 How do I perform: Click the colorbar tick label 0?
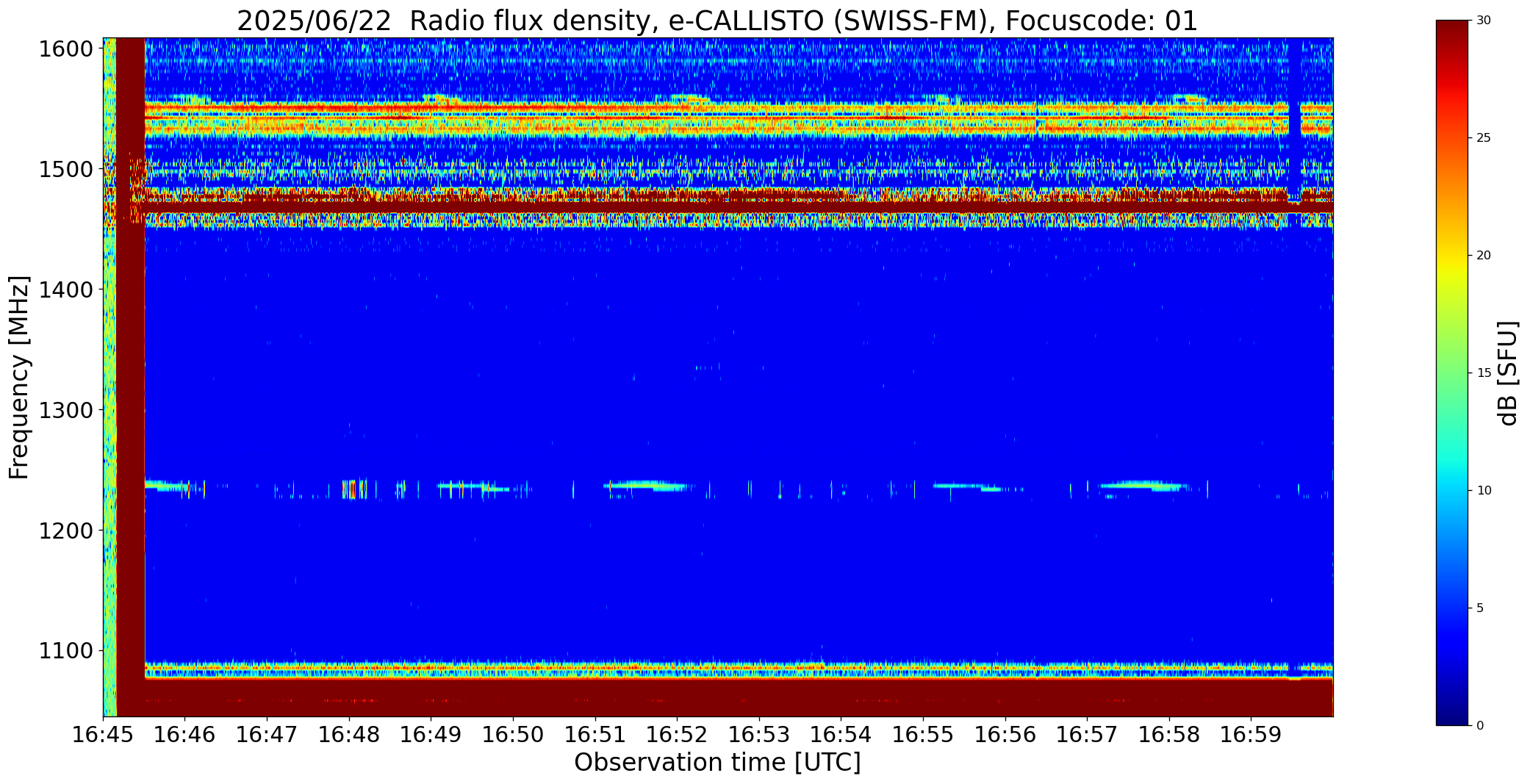(1480, 725)
